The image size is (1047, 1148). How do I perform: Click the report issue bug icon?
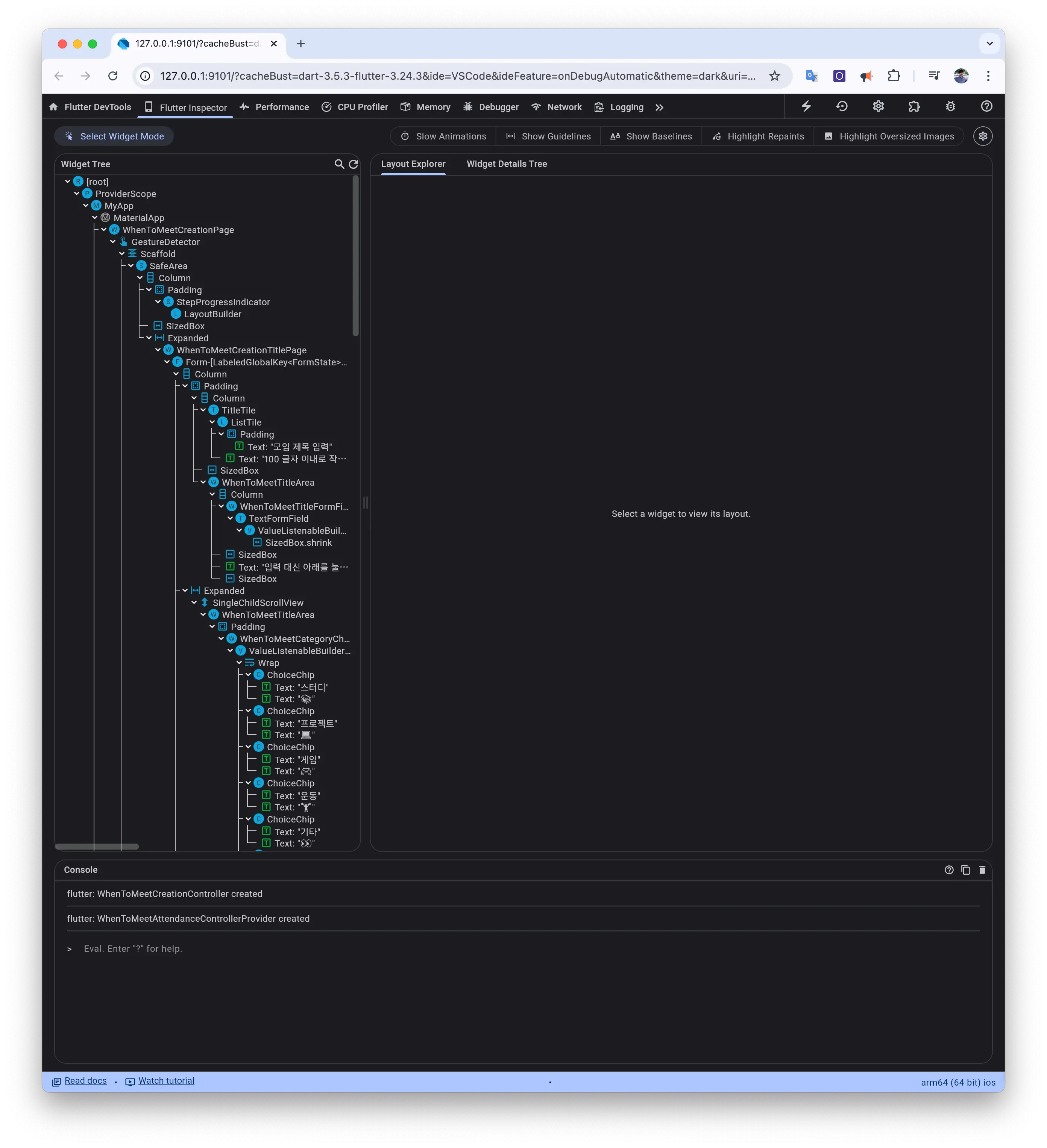951,106
